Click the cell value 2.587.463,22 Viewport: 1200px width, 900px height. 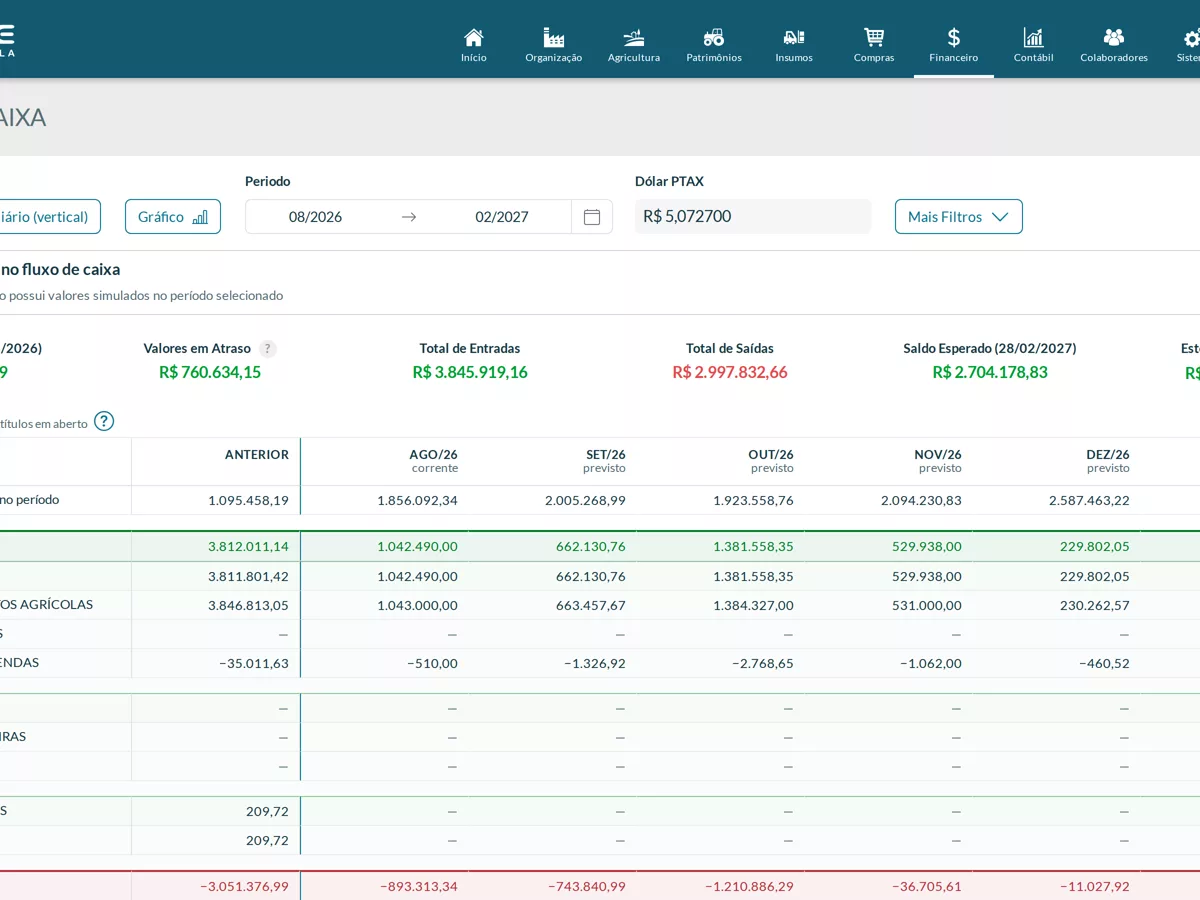1089,500
